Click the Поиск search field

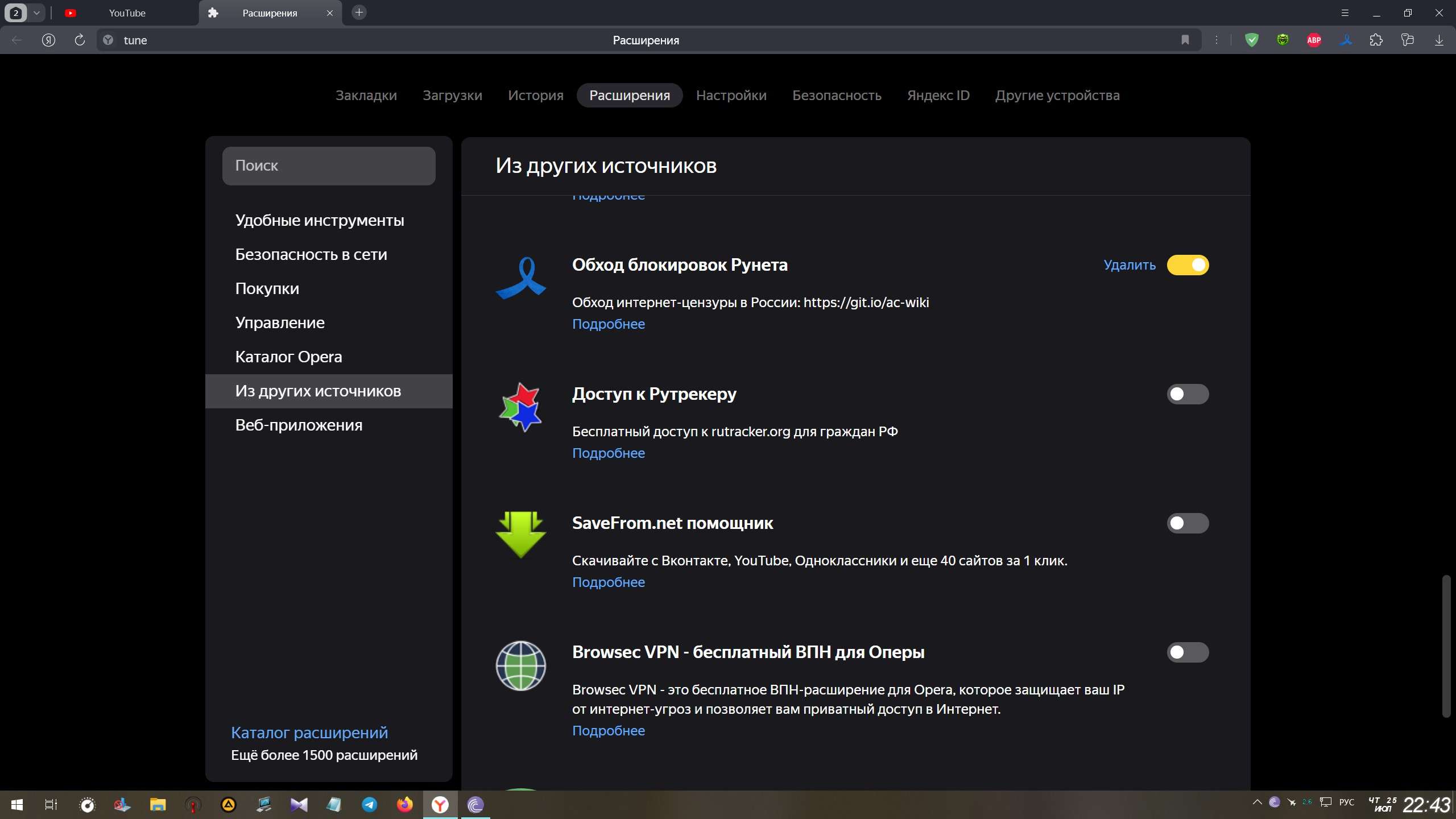(x=329, y=166)
